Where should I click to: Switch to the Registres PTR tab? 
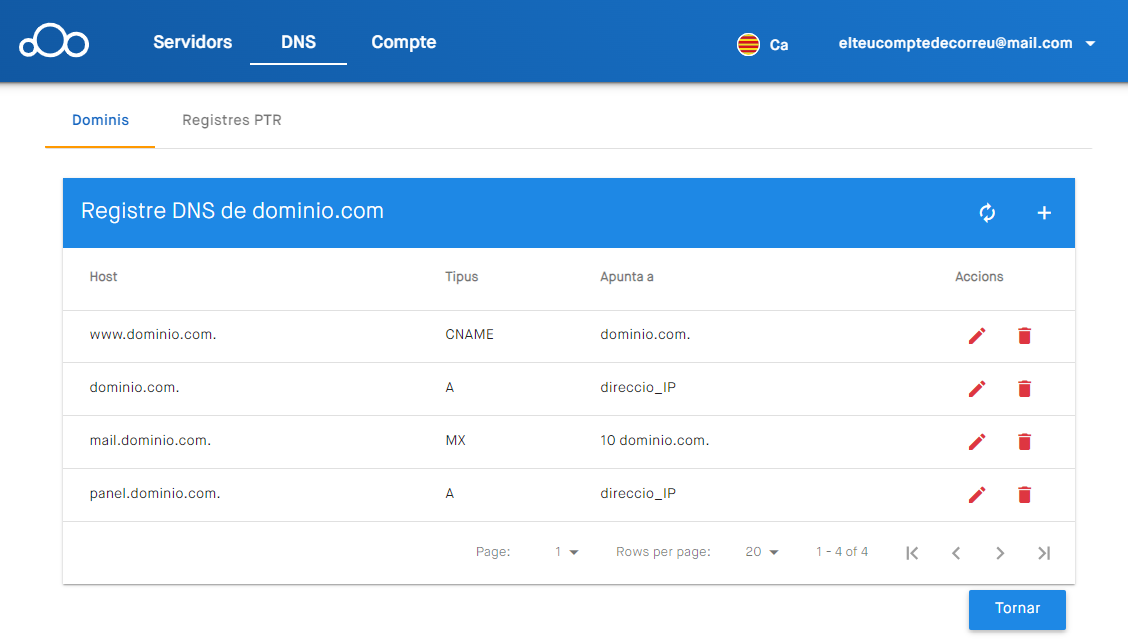[232, 120]
